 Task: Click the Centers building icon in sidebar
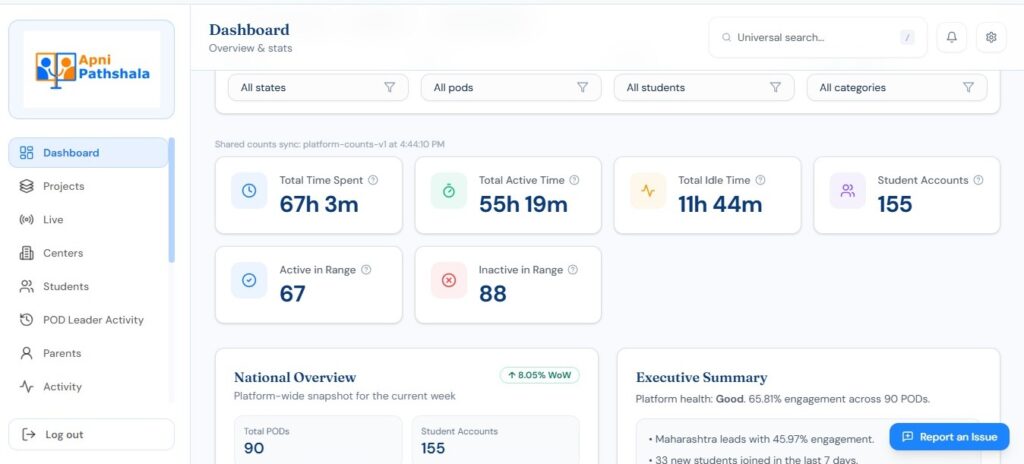coord(26,253)
